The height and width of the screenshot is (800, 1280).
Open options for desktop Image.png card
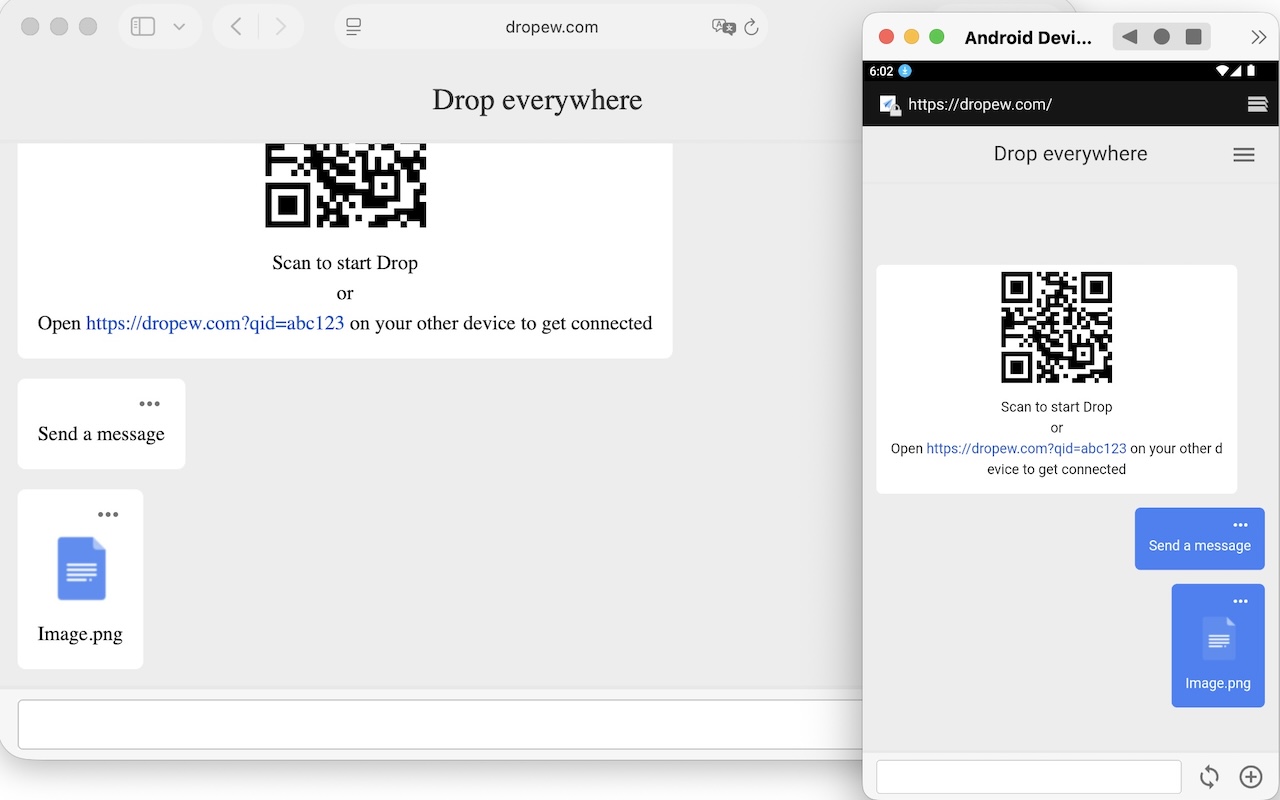(x=108, y=515)
